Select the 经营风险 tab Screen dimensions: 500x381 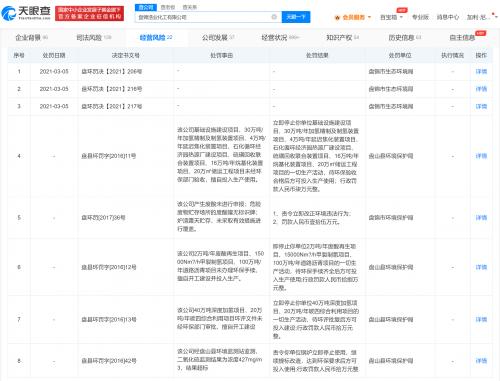pyautogui.click(x=156, y=38)
